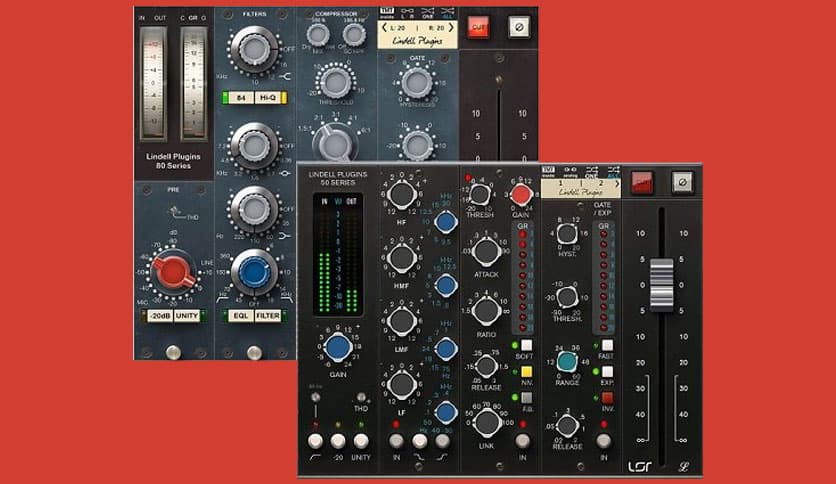Click the red mute button in 50 Series
Viewport: 836px width, 484px height.
642,182
